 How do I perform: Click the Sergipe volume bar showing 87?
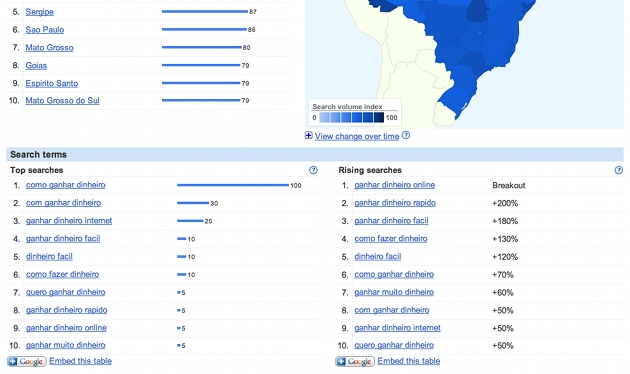(205, 12)
